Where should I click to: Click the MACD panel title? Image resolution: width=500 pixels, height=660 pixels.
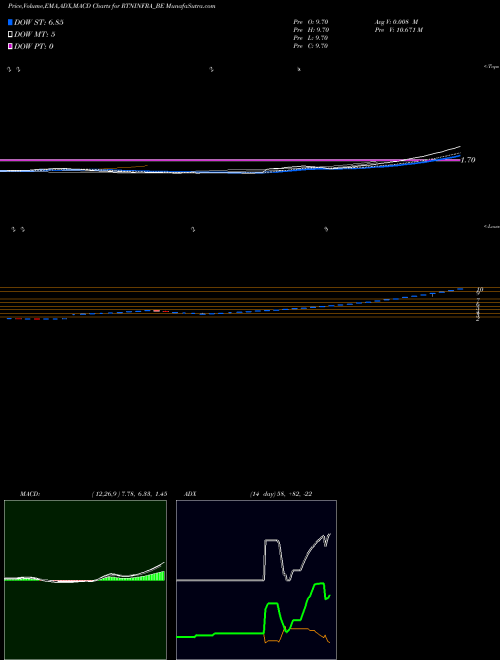(x=30, y=494)
